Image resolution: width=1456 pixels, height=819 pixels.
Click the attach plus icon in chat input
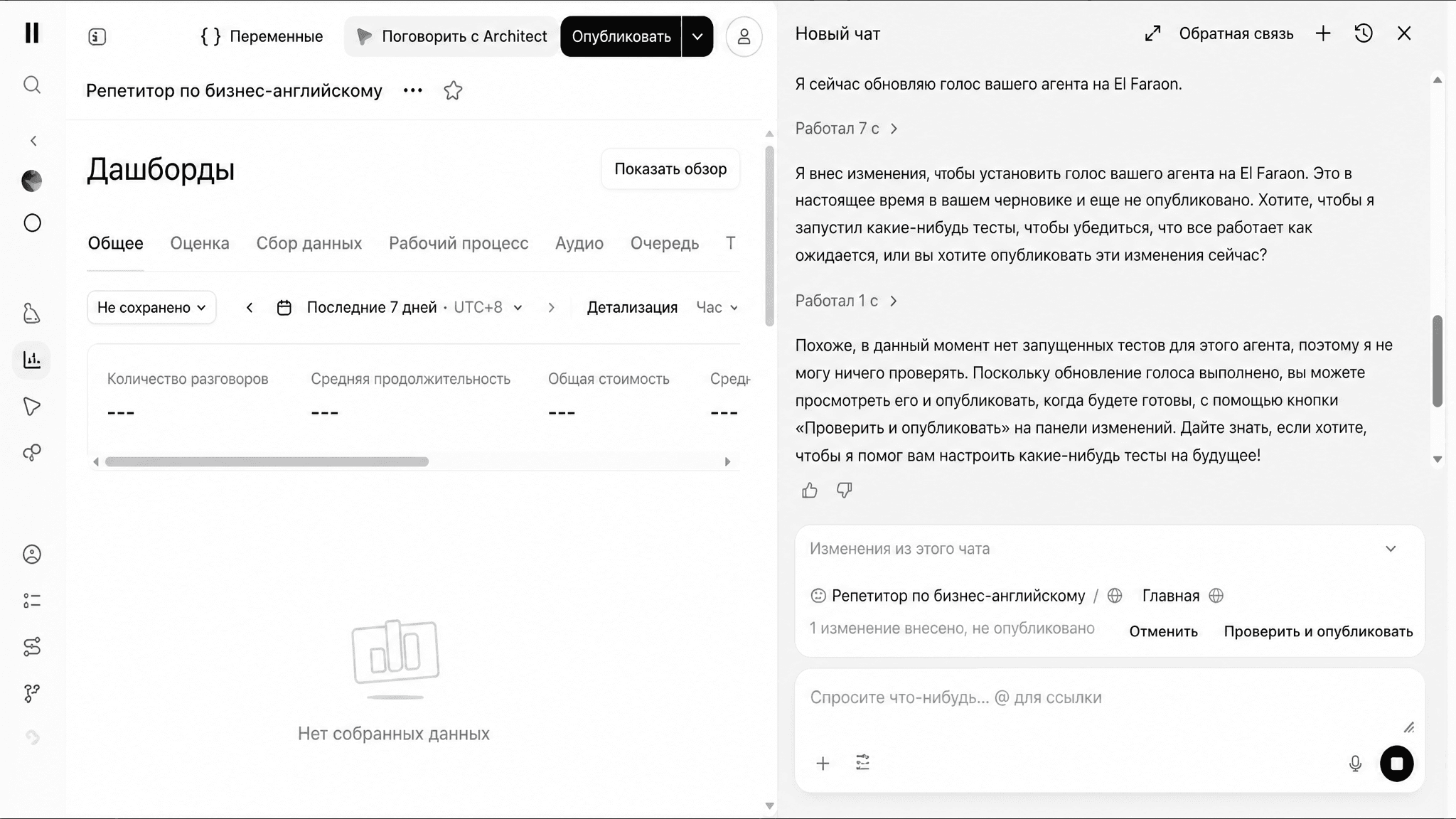(x=823, y=764)
